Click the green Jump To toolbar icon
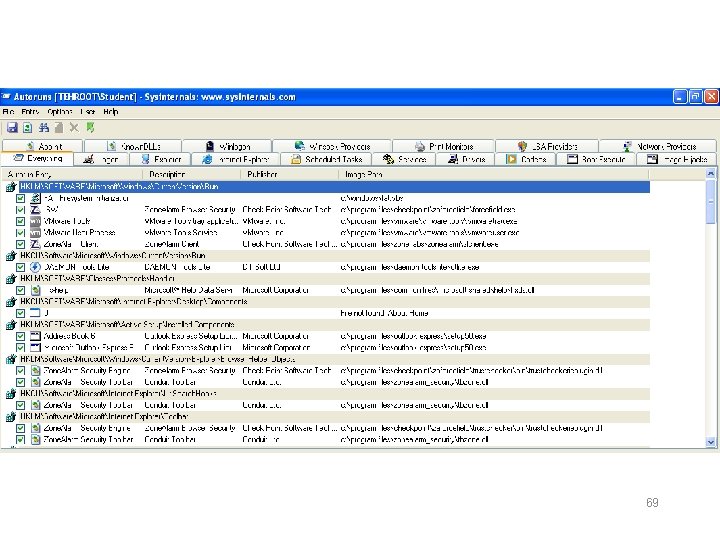 click(90, 128)
